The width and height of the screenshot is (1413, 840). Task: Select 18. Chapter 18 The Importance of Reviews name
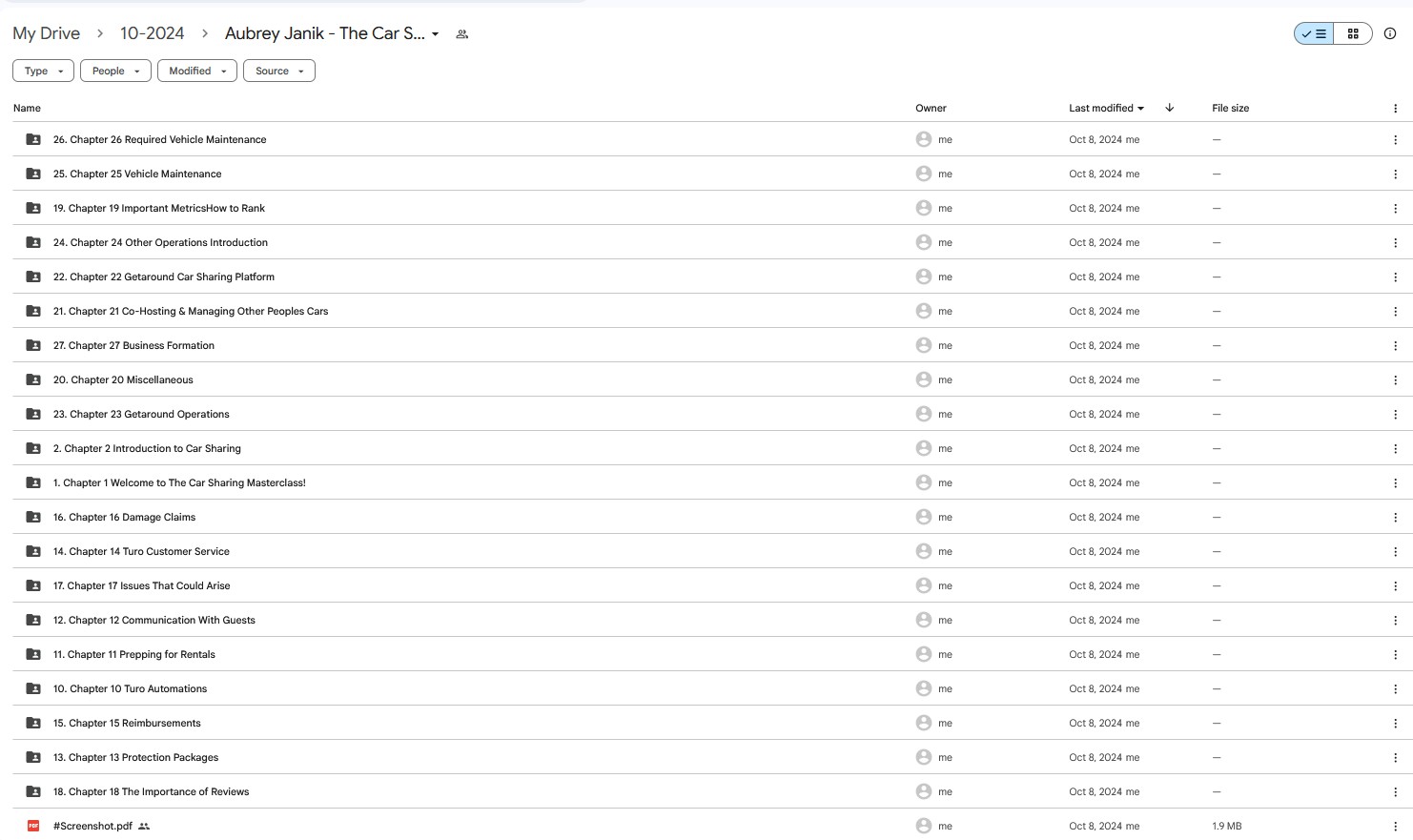(x=151, y=791)
